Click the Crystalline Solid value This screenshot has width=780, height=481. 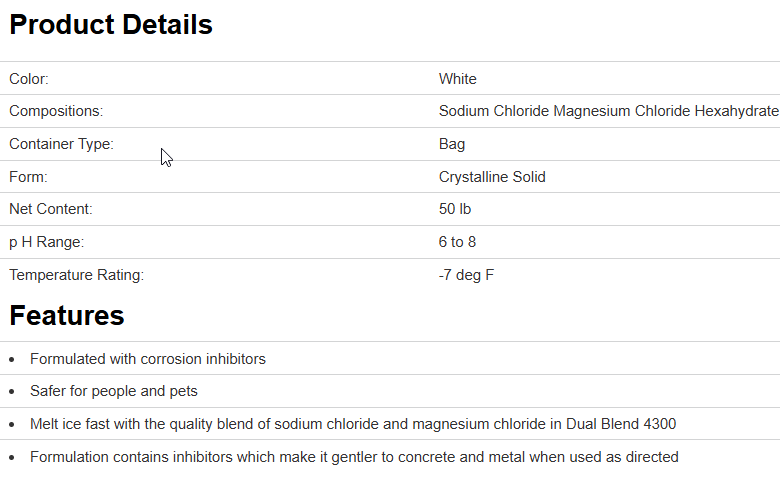pyautogui.click(x=492, y=177)
